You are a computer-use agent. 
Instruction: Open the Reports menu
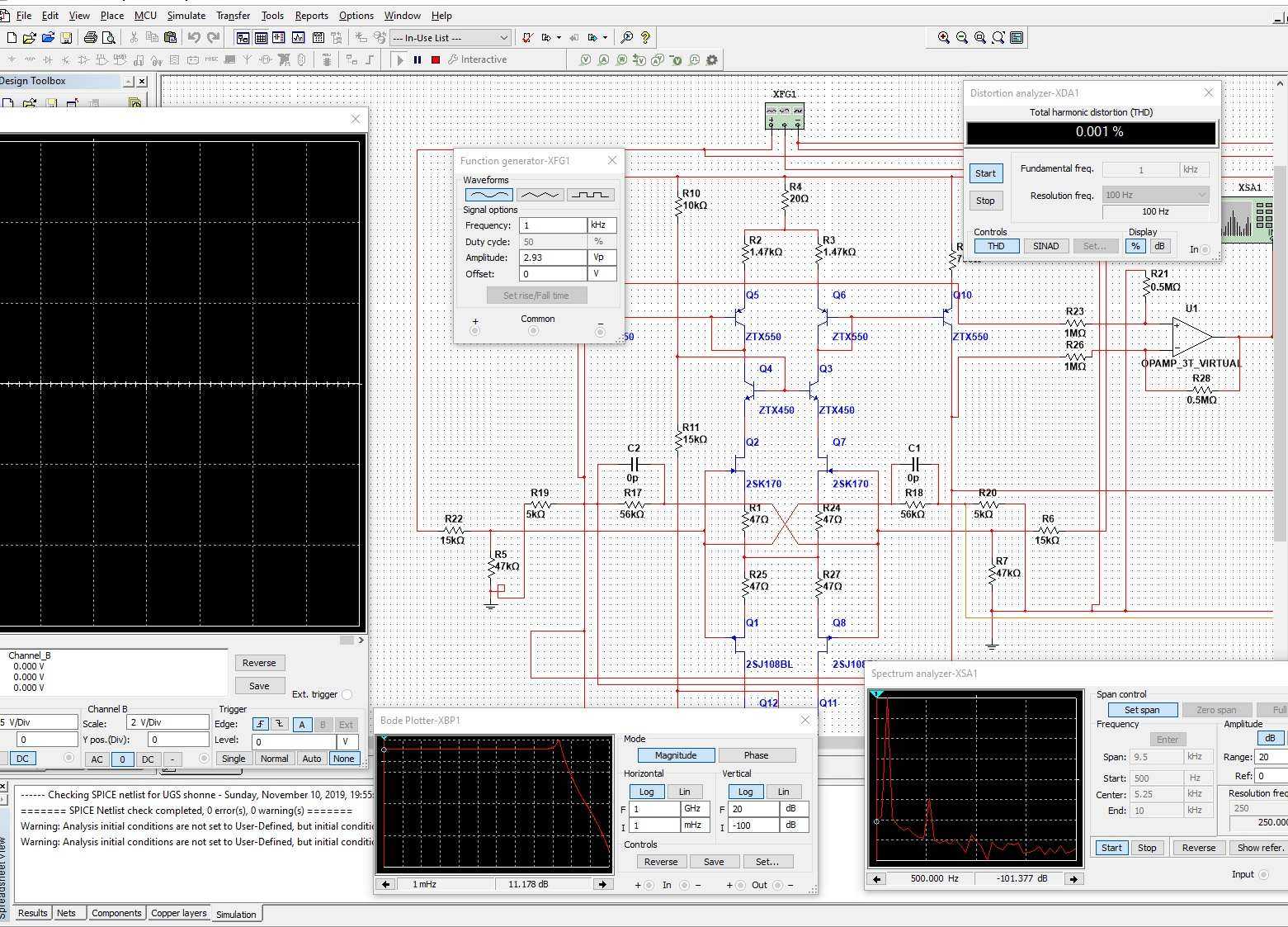pos(311,16)
